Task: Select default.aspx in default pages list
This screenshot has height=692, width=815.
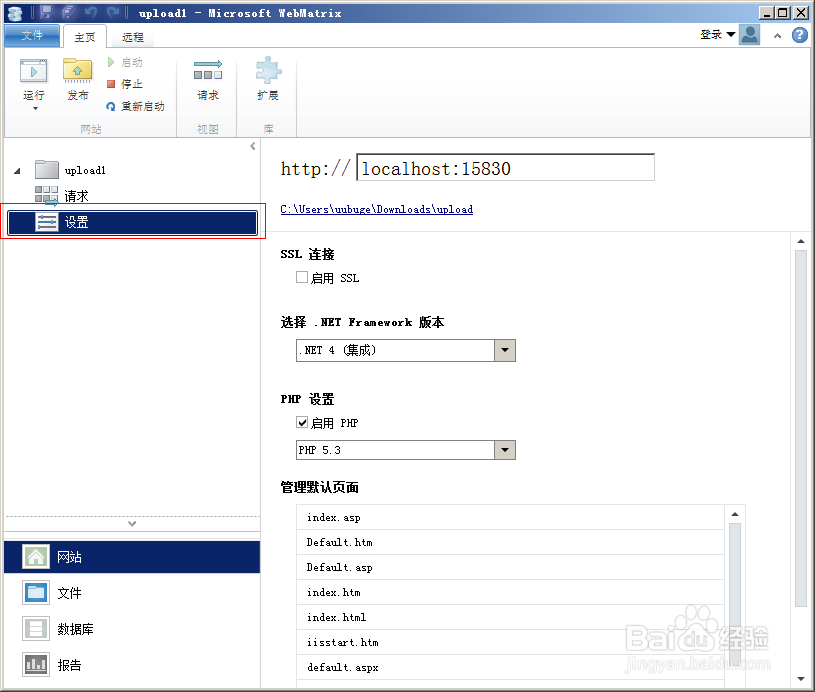Action: (510, 667)
